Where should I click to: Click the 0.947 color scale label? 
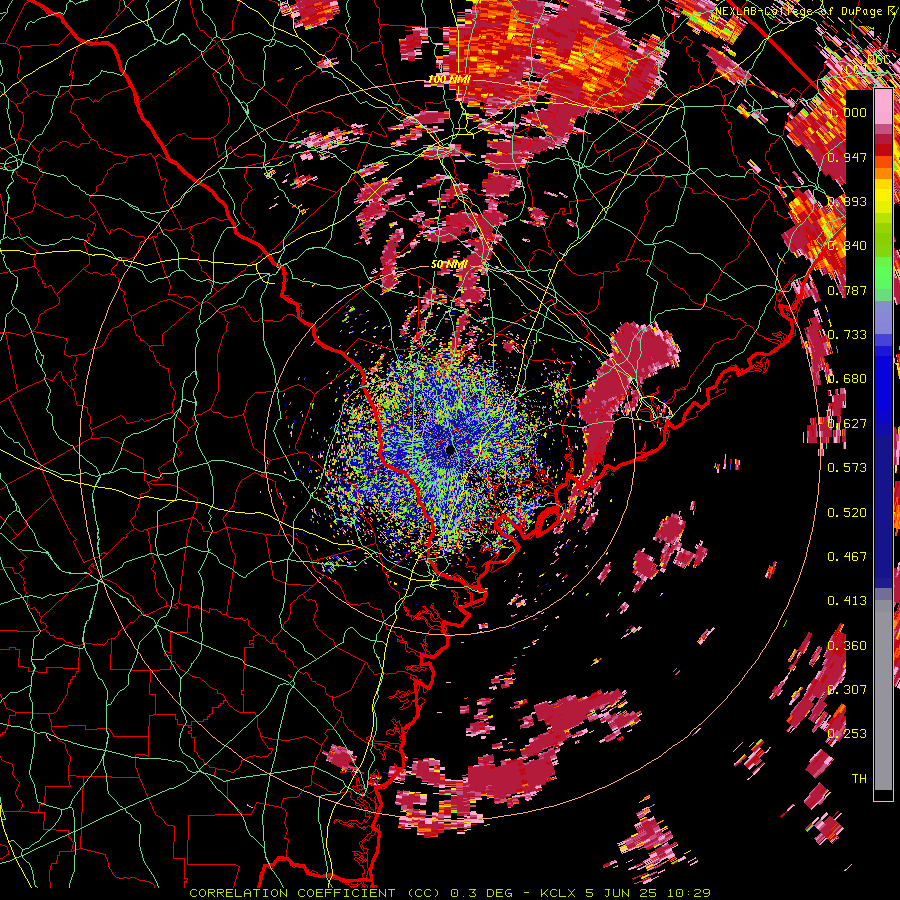tap(847, 157)
